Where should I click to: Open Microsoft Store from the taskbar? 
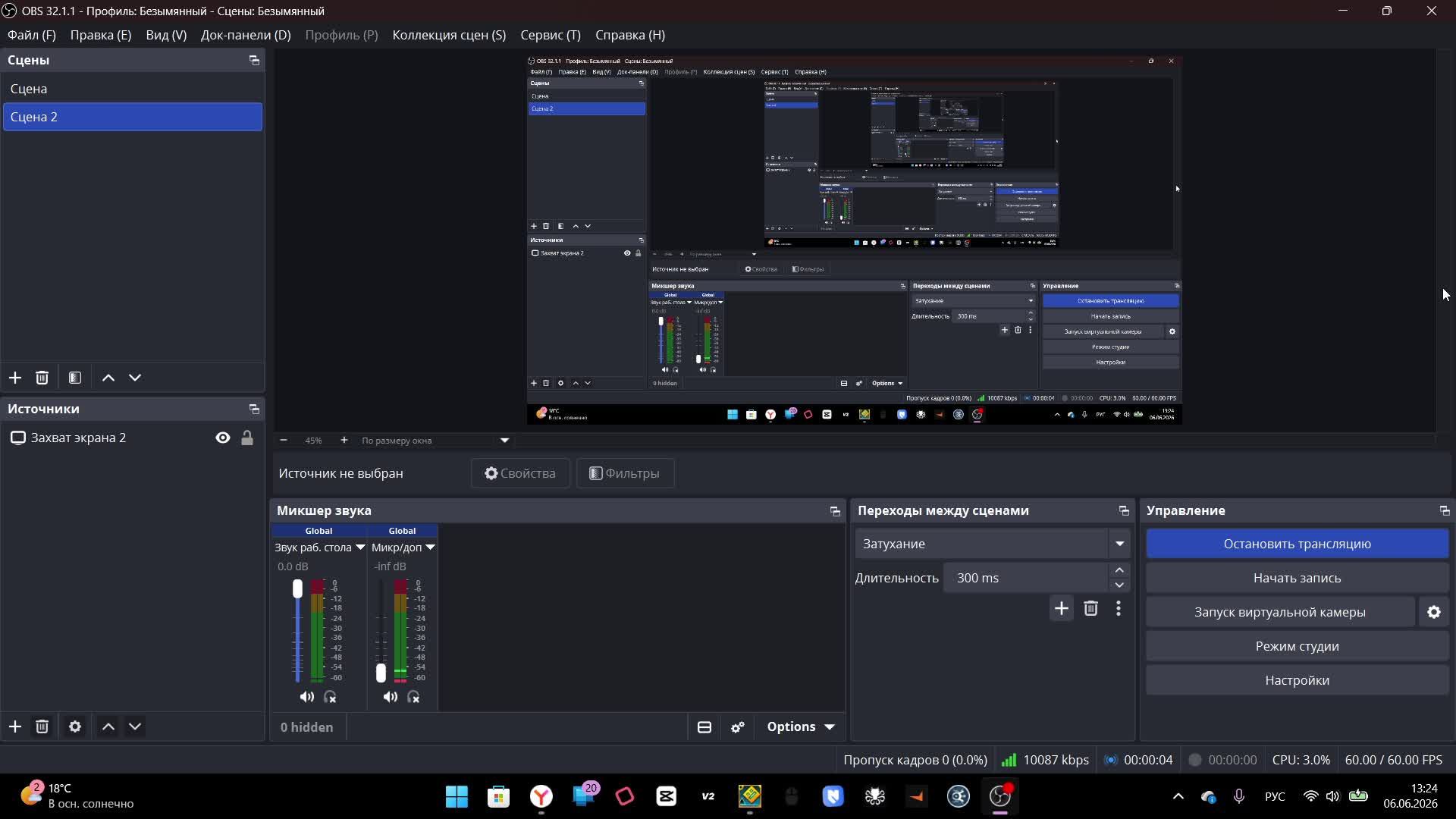[498, 796]
